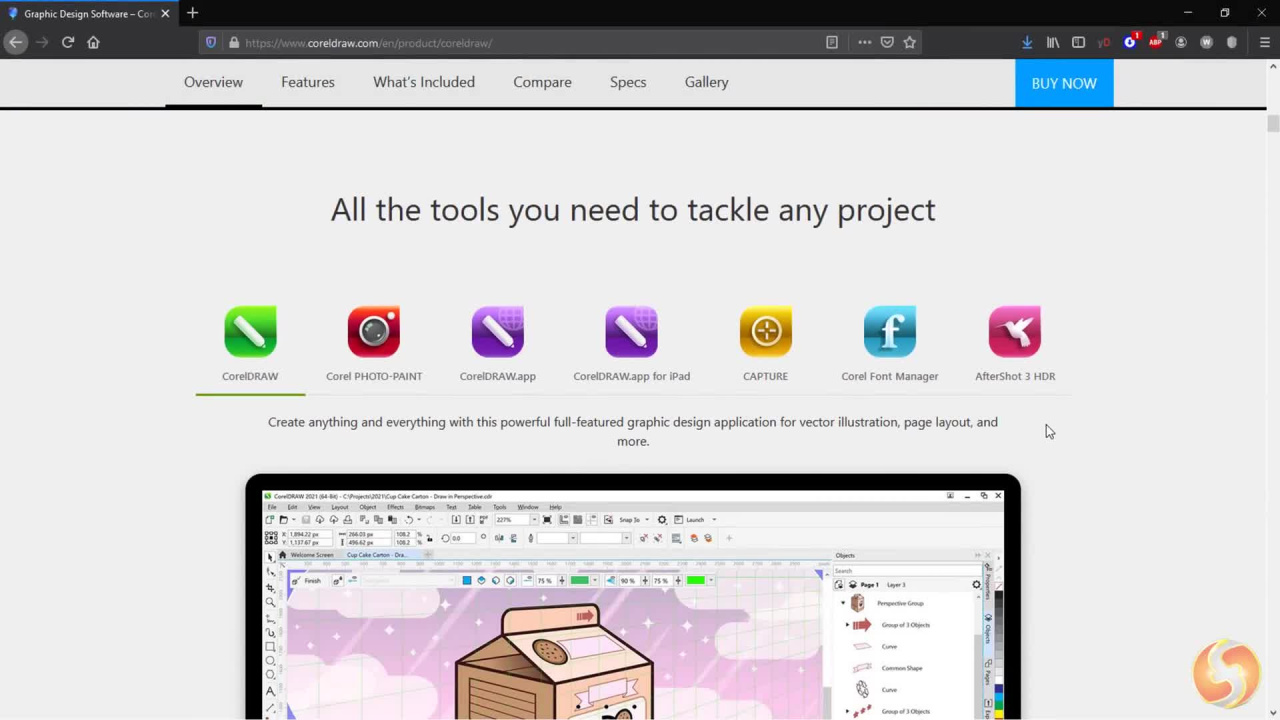Viewport: 1280px width, 720px height.
Task: Open the Adblock Plus extension
Action: tap(1156, 42)
